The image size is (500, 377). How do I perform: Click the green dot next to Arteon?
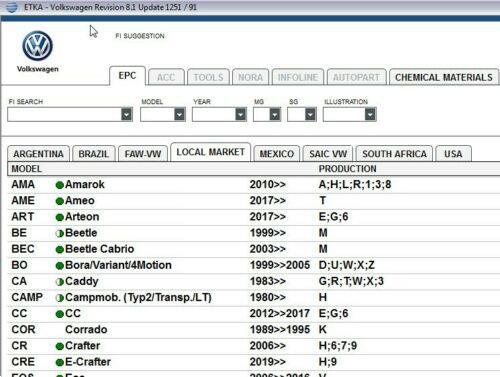tap(60, 217)
